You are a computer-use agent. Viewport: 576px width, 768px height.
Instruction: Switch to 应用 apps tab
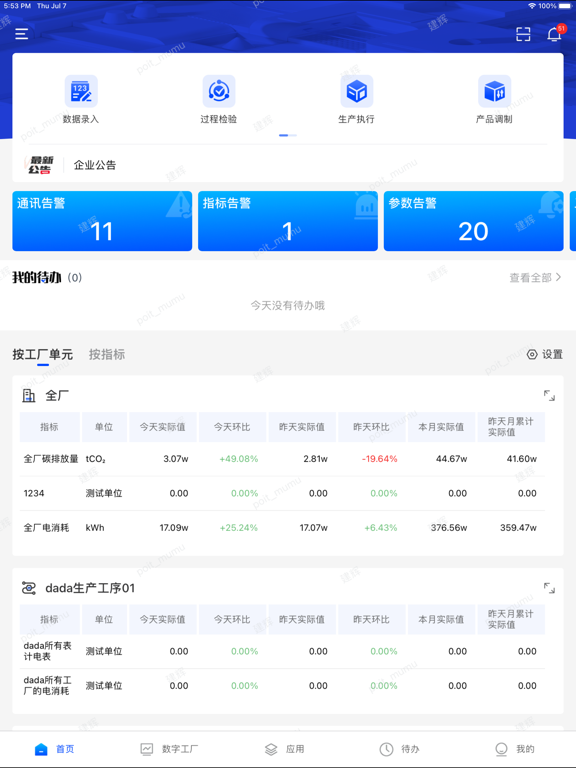click(285, 749)
